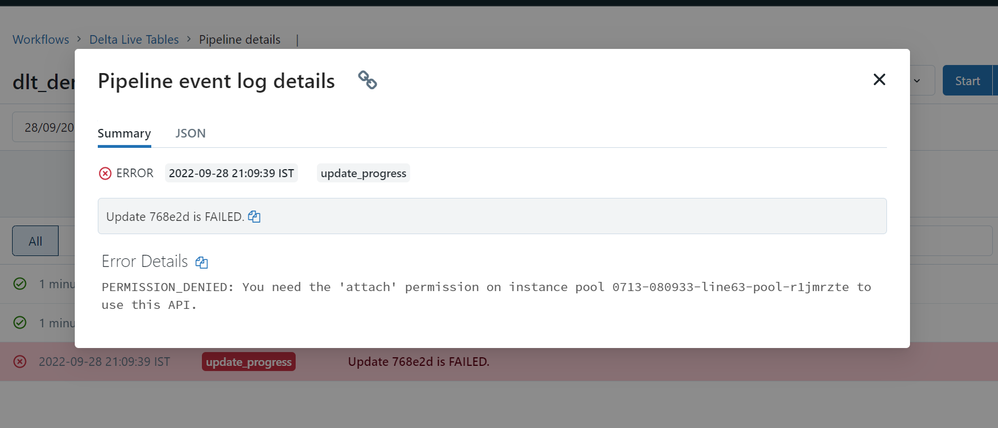This screenshot has height=428, width=998.
Task: Click the red ERROR icon in the summary
Action: tap(105, 174)
